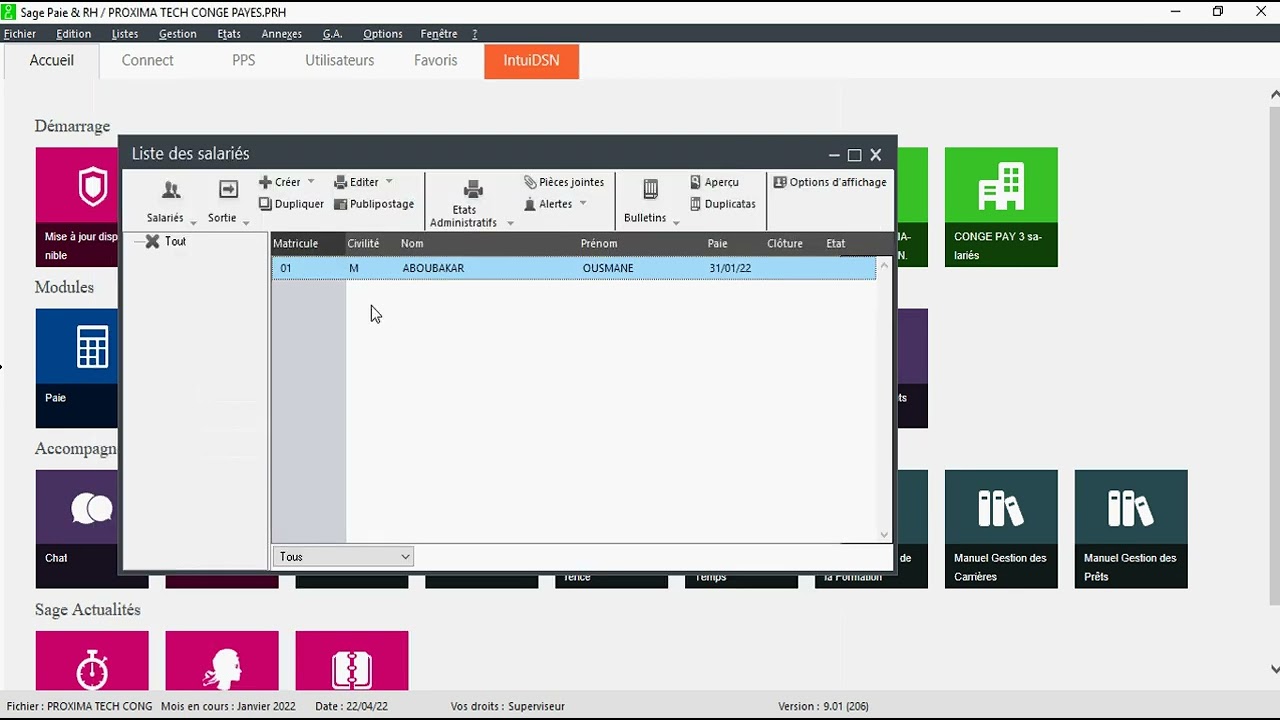Open Manuel Gestion des Prêts tile

(x=1131, y=529)
